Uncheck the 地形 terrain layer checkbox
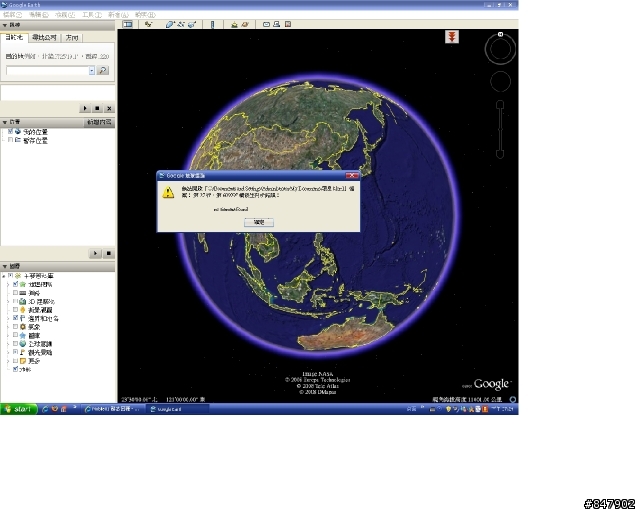Screen dimensions: 640x512 point(16,369)
